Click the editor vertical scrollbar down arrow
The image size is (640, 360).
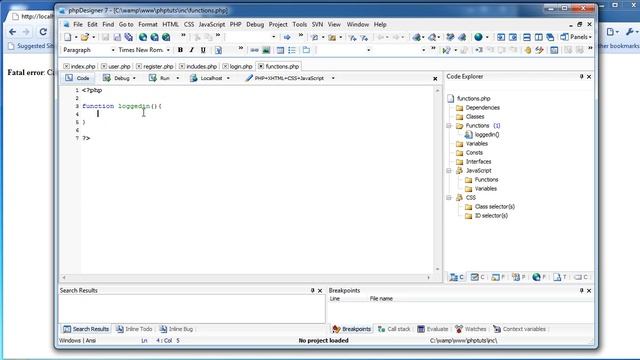click(x=438, y=269)
